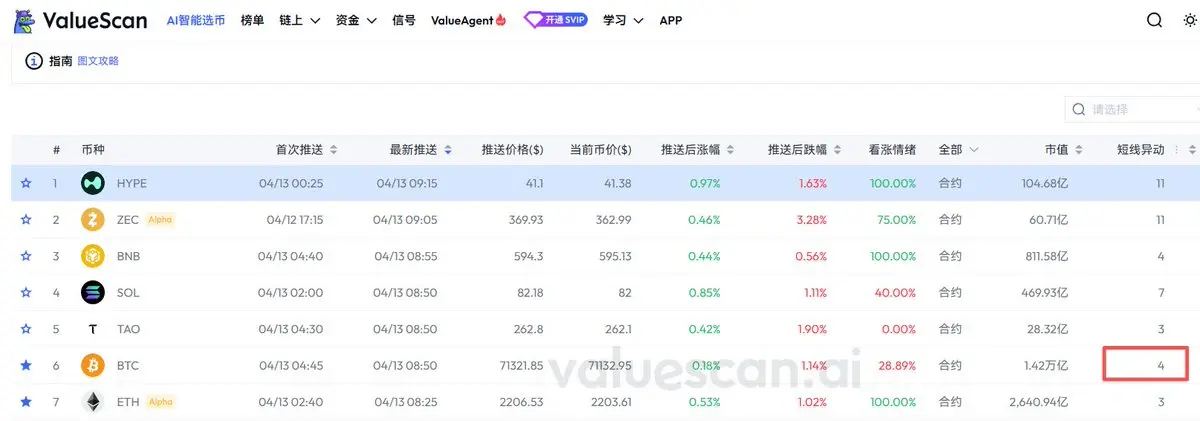Click the info icon next to 指南
1200x421 pixels.
(x=34, y=61)
